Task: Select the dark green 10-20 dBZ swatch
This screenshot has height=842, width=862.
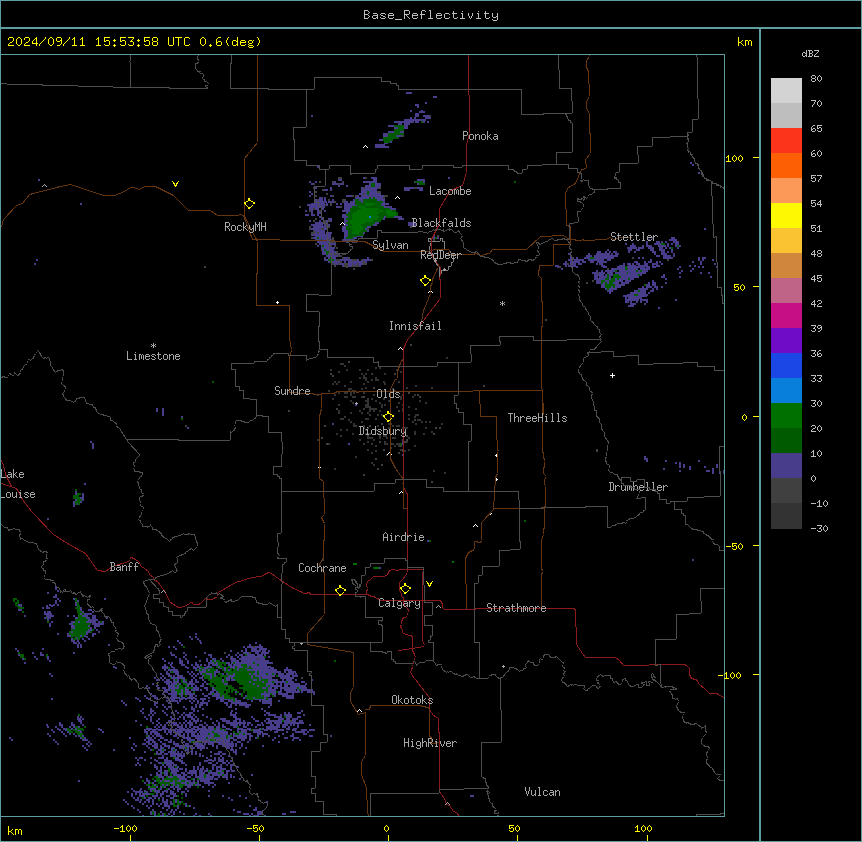Action: tap(786, 441)
